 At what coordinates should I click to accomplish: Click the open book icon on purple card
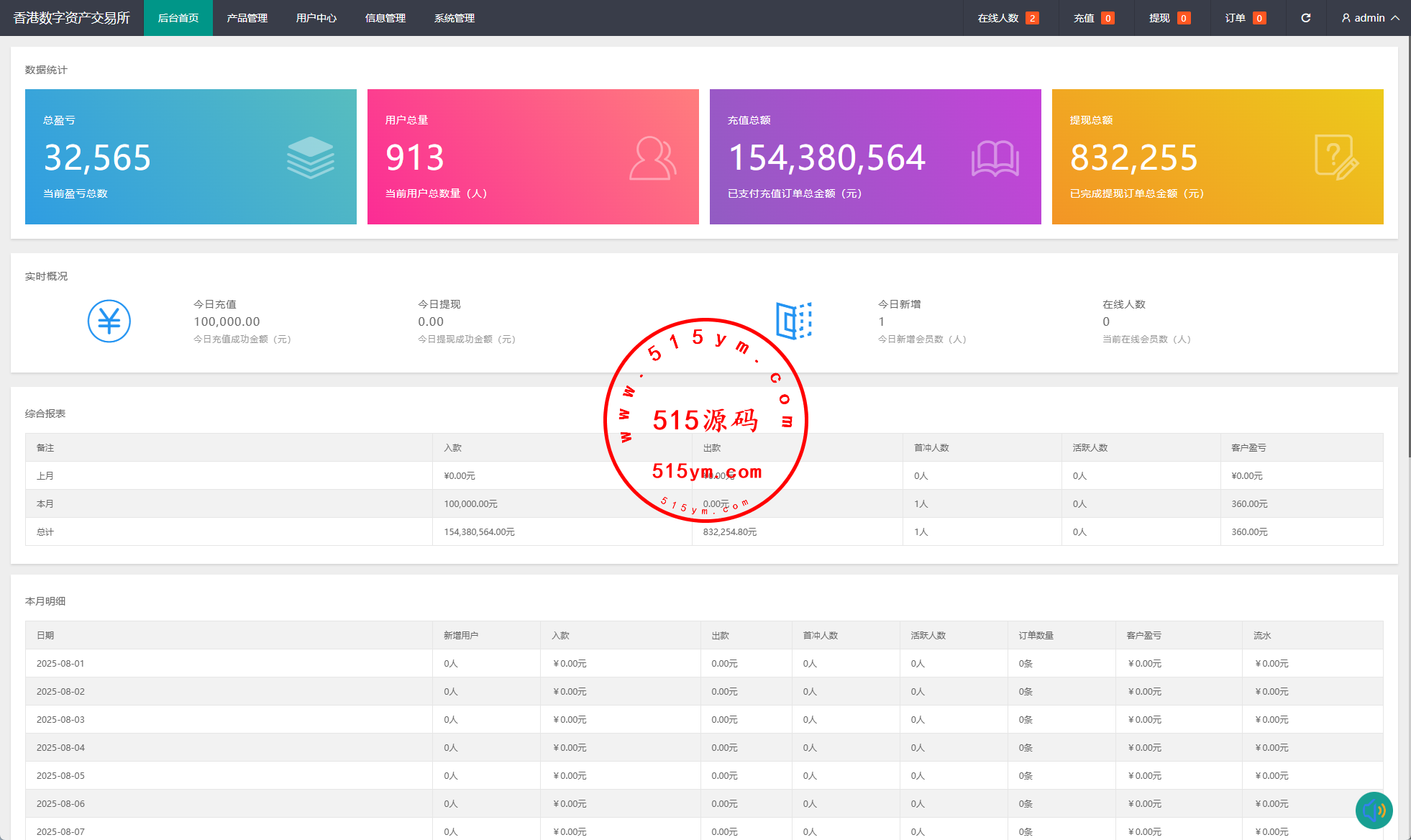[x=995, y=158]
